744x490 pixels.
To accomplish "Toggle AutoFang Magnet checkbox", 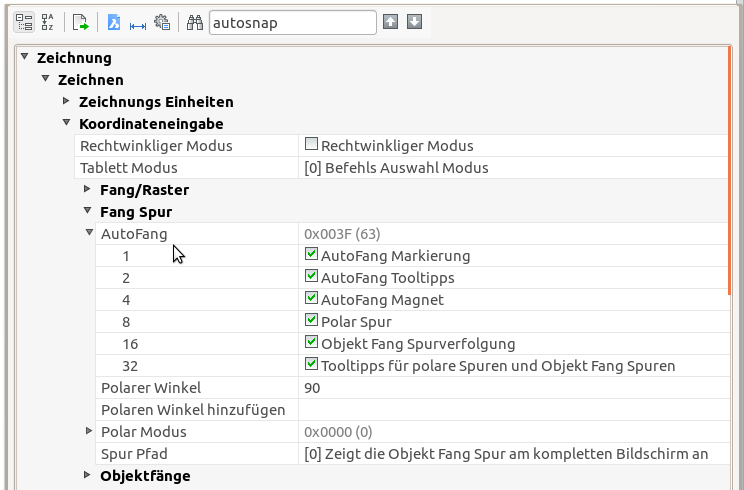I will pos(311,299).
